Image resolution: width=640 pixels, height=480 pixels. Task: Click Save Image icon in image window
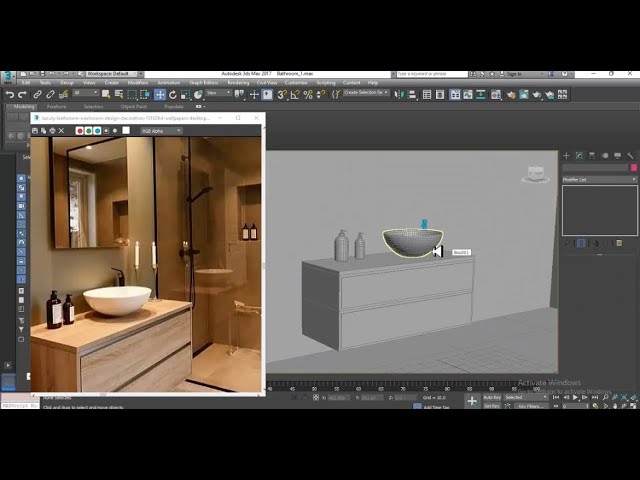click(35, 131)
